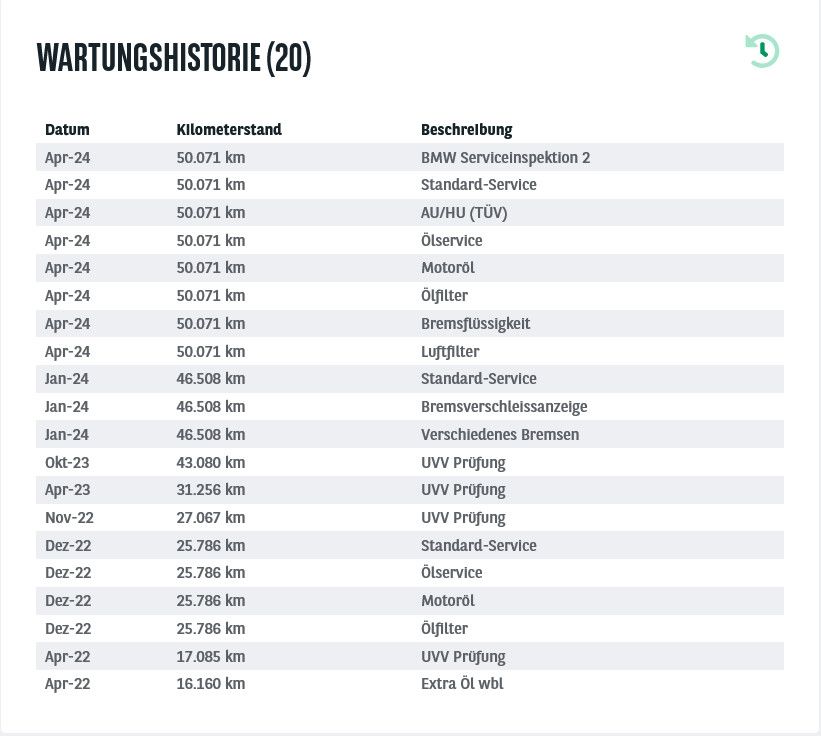Click the Nov-22 date cell
The width and height of the screenshot is (821, 736).
tap(69, 518)
